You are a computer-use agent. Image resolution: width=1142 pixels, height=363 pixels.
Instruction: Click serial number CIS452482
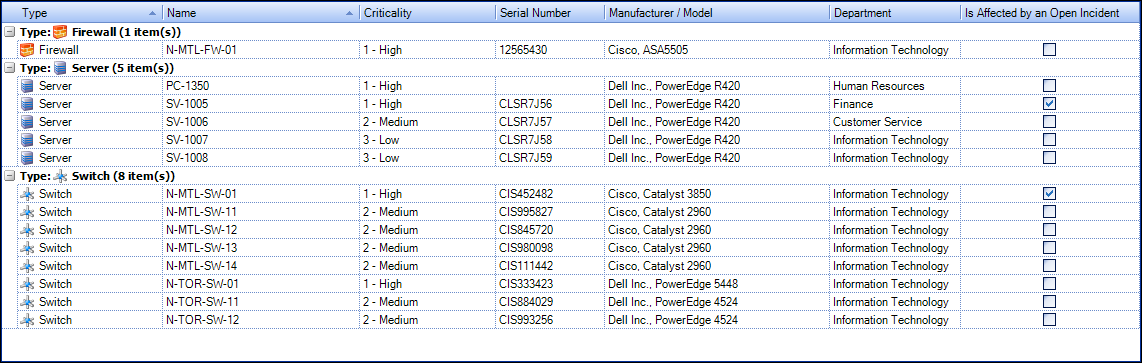point(526,194)
